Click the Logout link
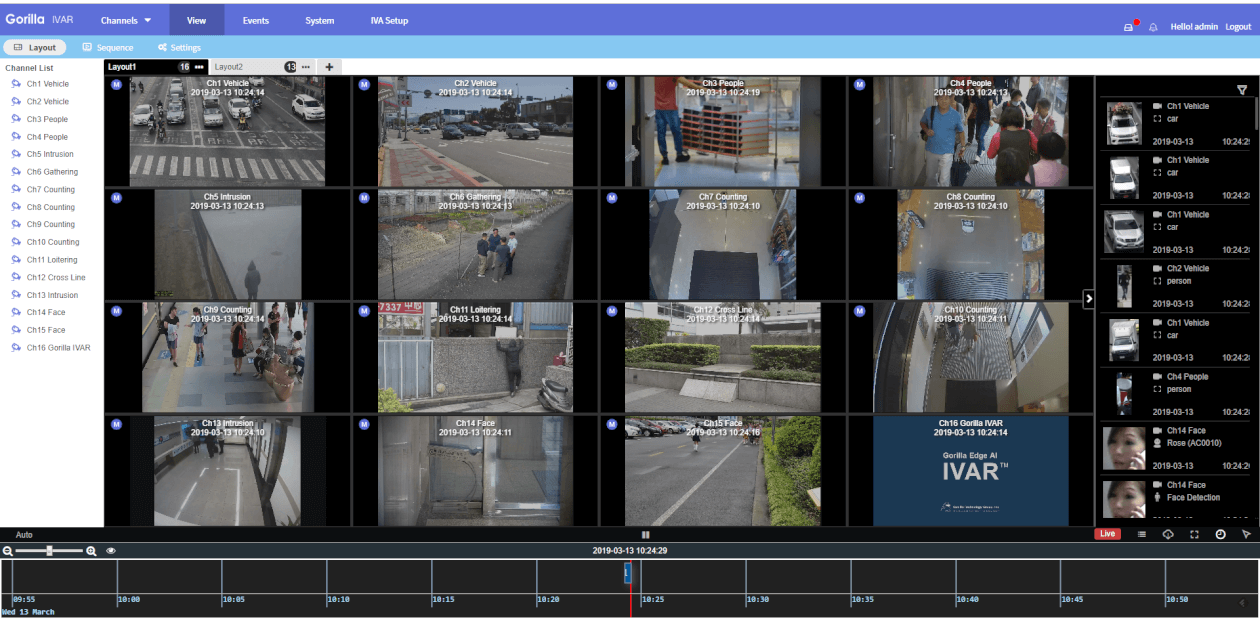Screen dimensions: 1260x619 (x=1238, y=27)
